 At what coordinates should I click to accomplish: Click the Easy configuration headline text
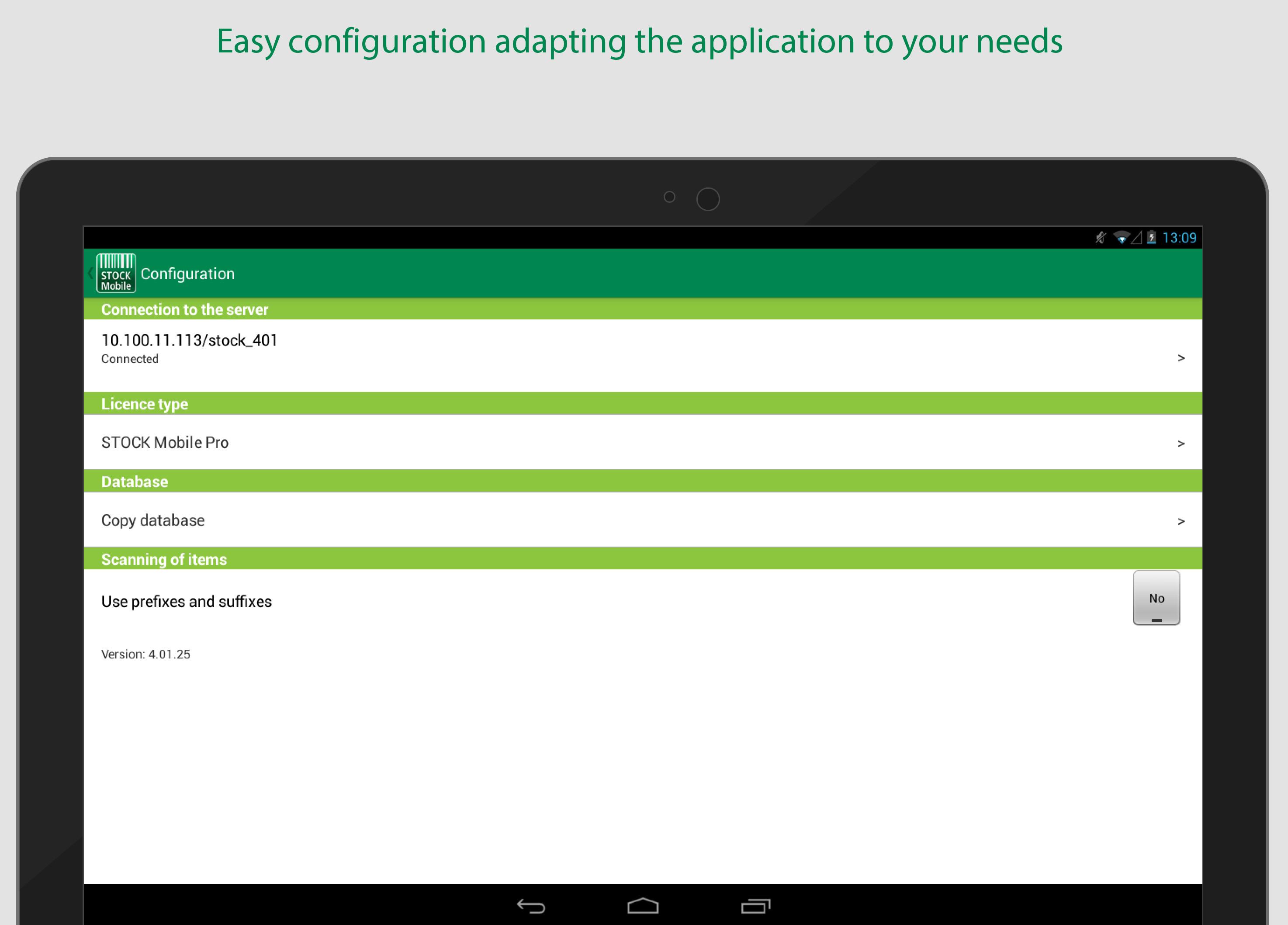point(640,42)
